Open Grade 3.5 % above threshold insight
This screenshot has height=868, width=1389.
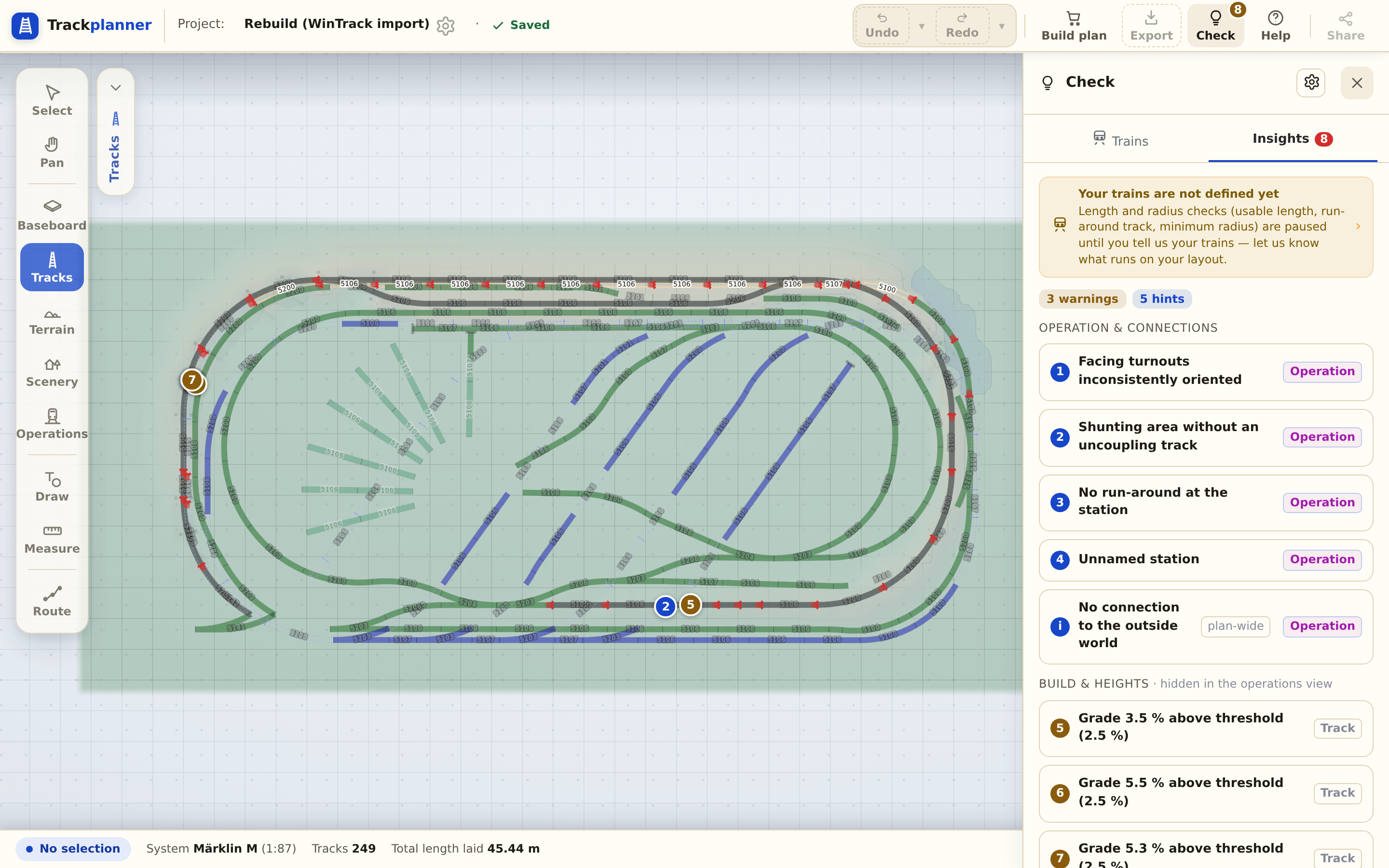tap(1206, 729)
